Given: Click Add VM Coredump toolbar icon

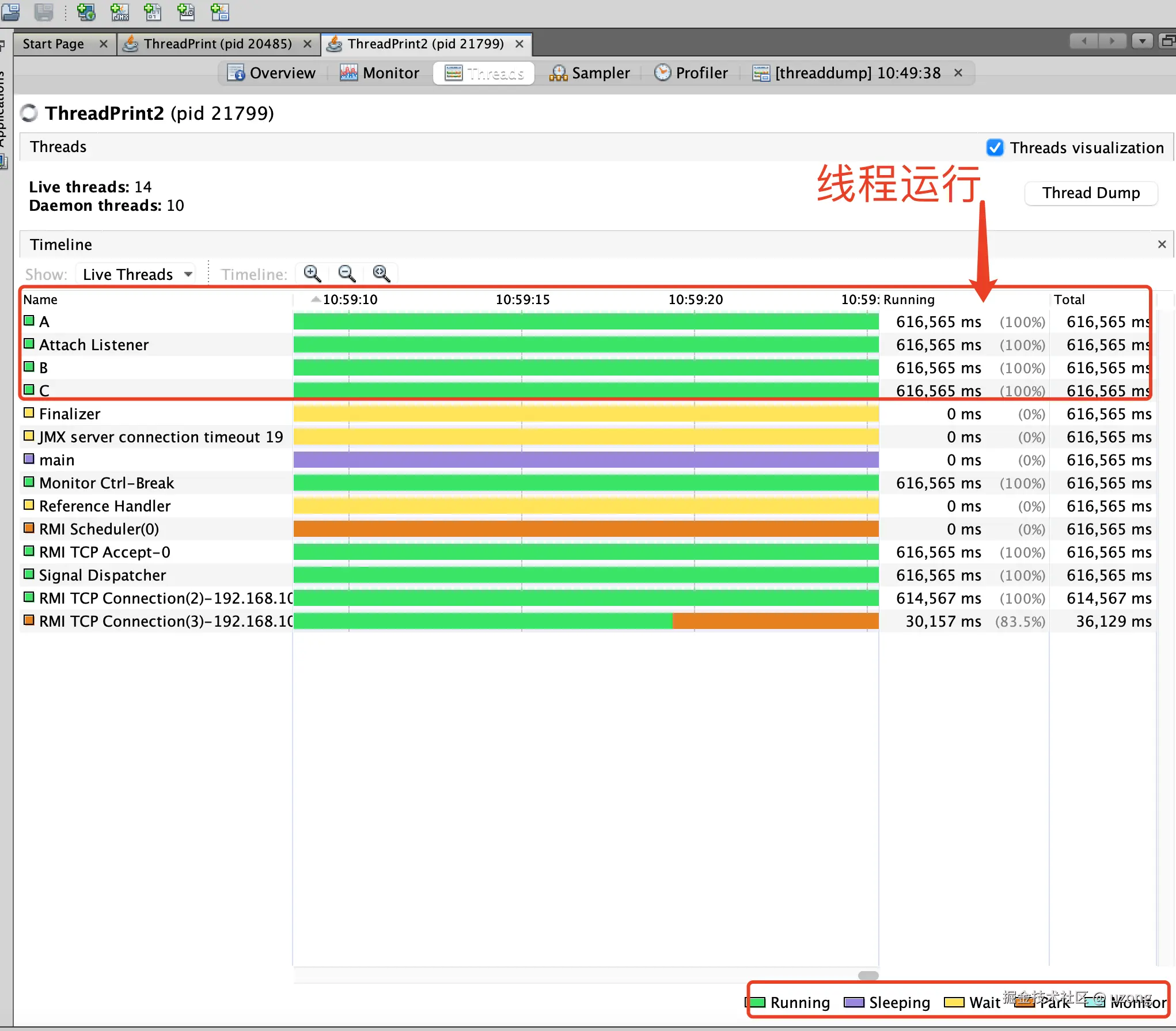Looking at the screenshot, I should click(153, 11).
